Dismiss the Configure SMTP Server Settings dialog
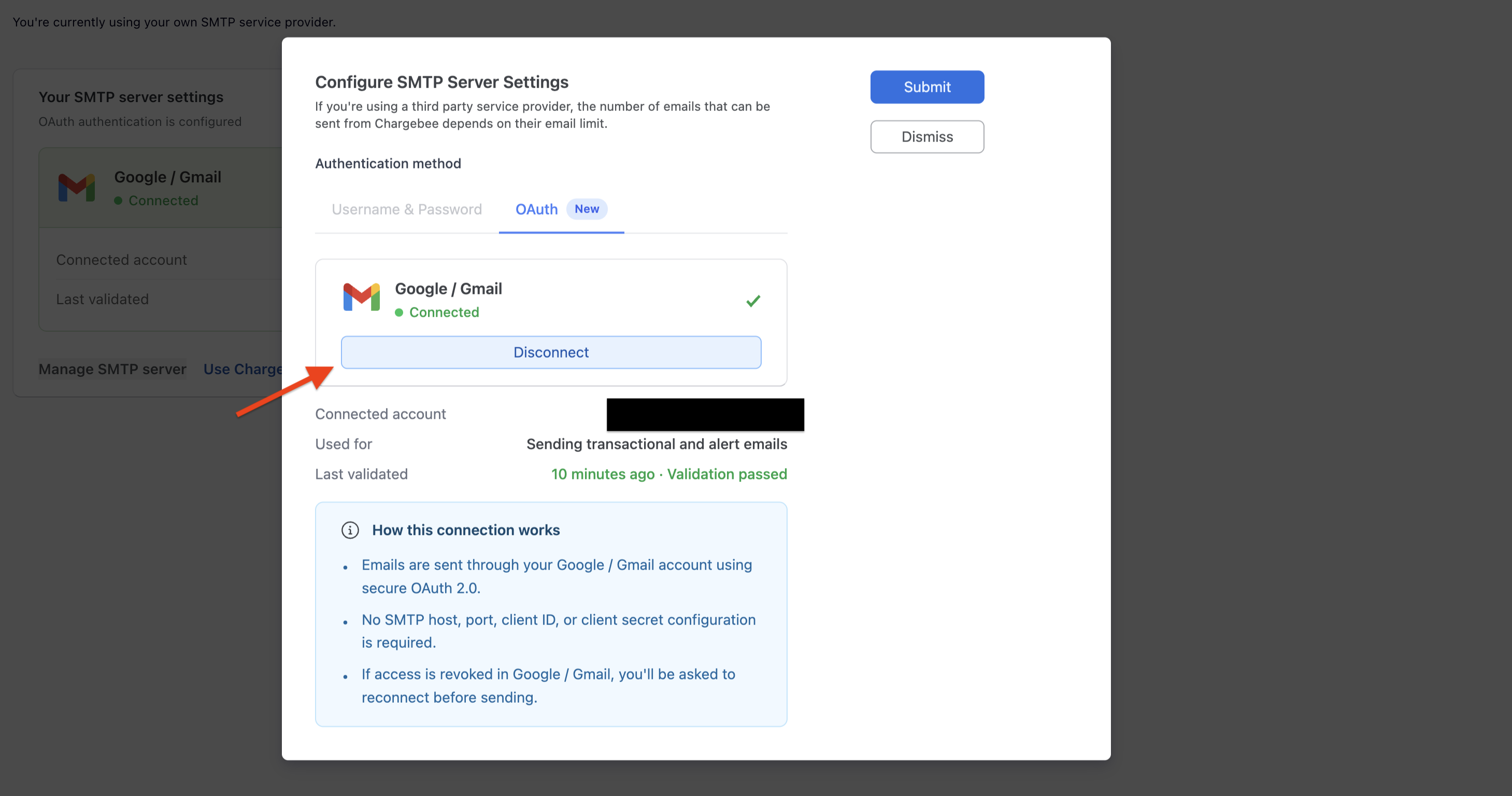Viewport: 1512px width, 796px height. point(927,136)
